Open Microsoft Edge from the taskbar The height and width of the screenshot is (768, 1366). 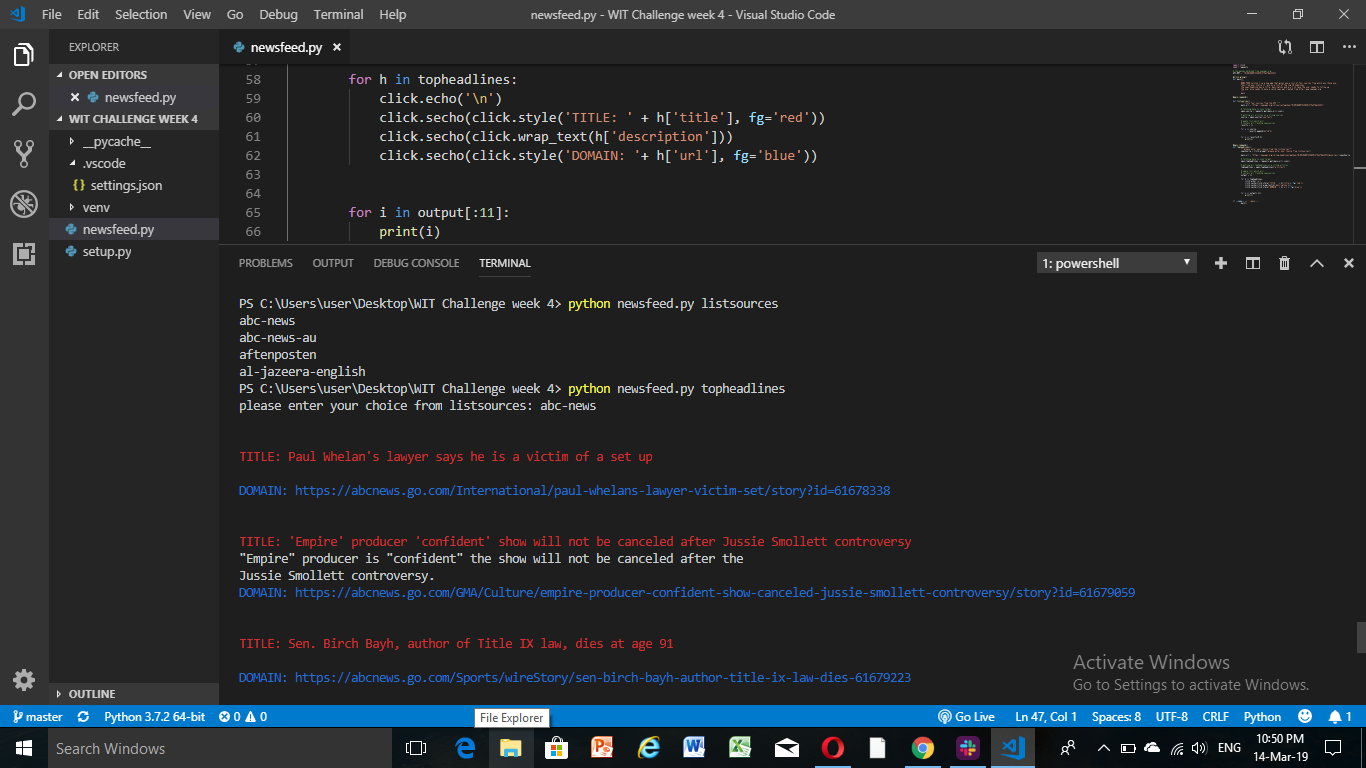(x=464, y=748)
